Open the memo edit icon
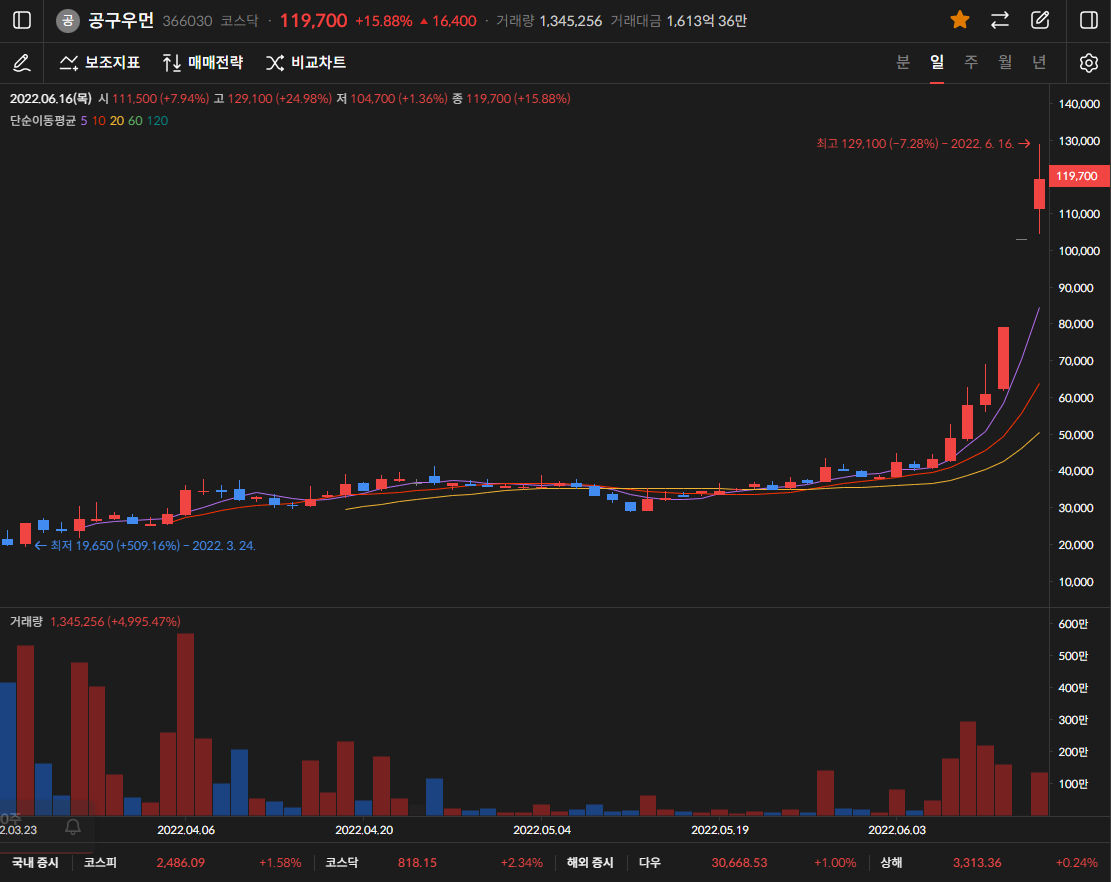The width and height of the screenshot is (1111, 882). (1039, 21)
